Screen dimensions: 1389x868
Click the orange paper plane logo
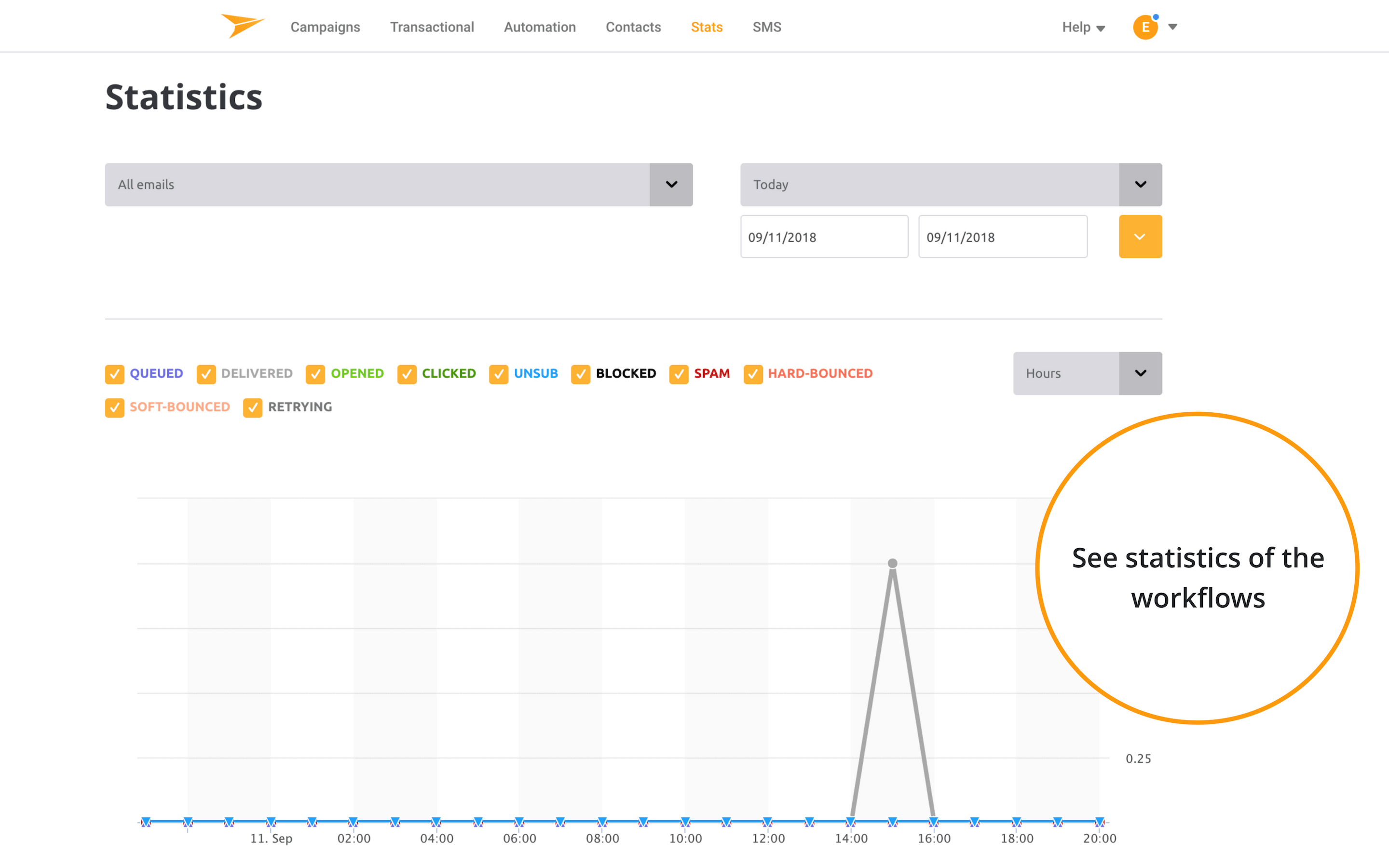click(x=242, y=25)
